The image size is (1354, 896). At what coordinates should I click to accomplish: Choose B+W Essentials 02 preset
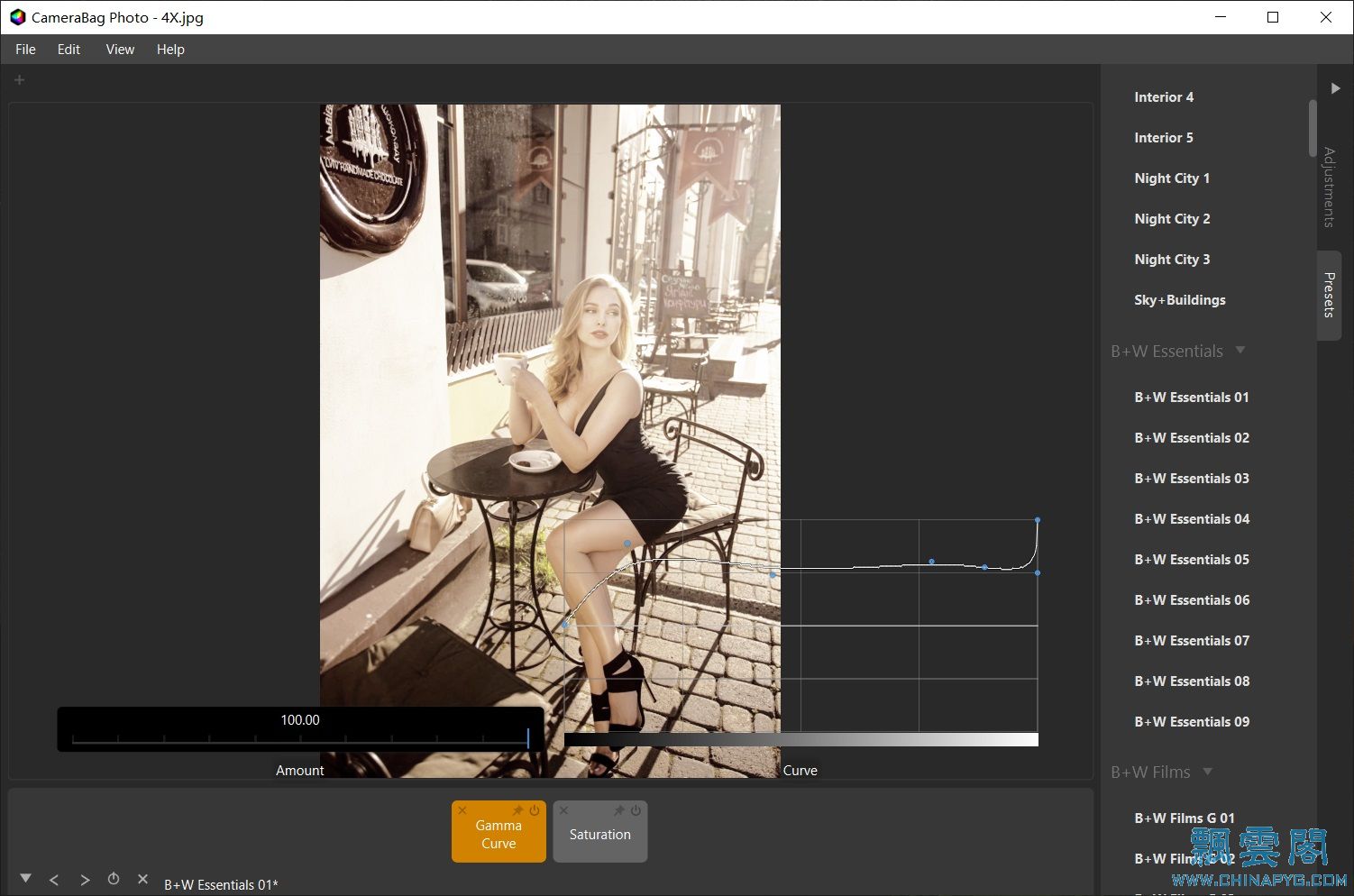tap(1192, 438)
